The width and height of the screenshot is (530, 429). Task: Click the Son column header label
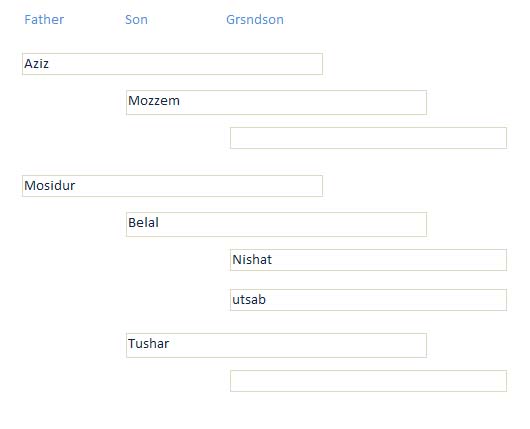click(136, 20)
